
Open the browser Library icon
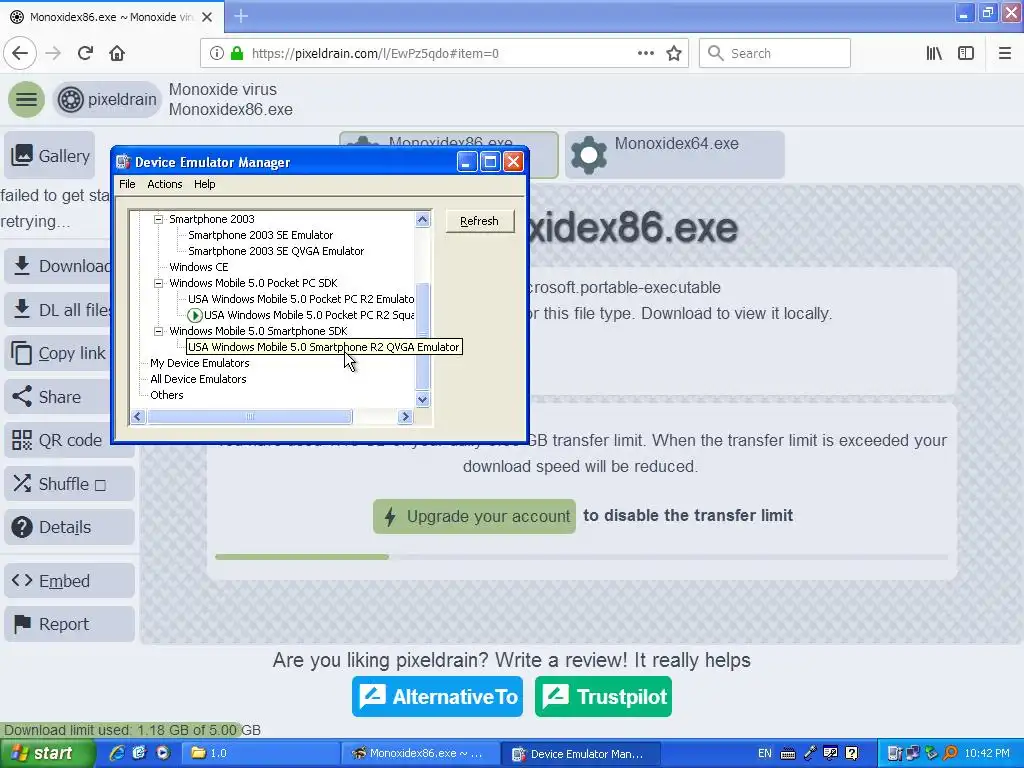point(934,54)
